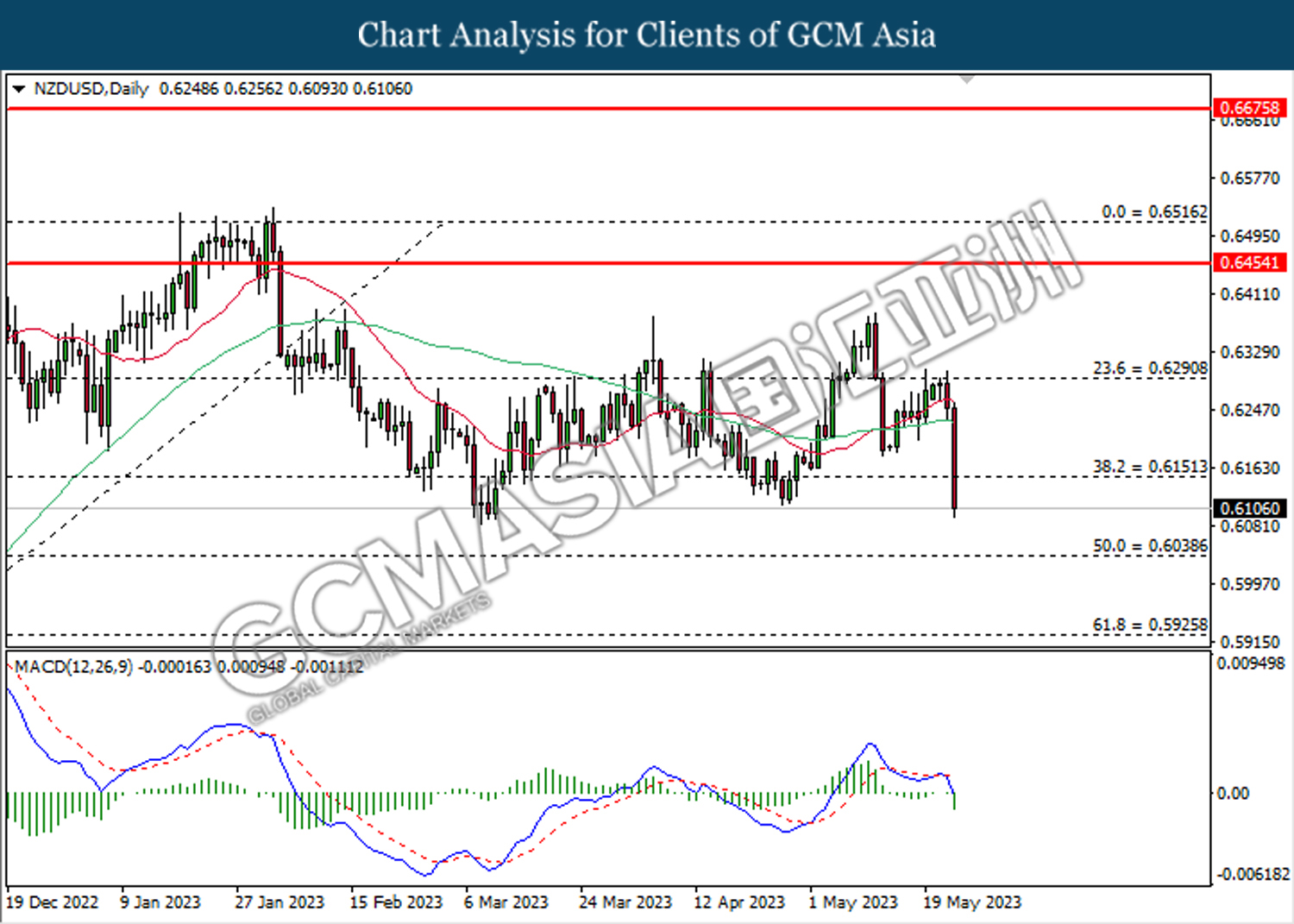
Task: Click price axis value 0.59150
Action: [x=1250, y=642]
